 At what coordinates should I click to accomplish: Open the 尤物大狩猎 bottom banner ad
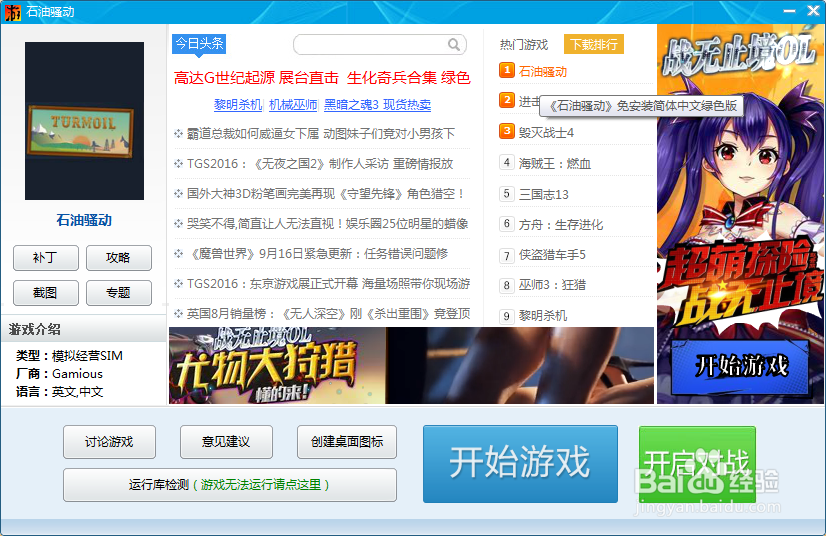[x=411, y=365]
